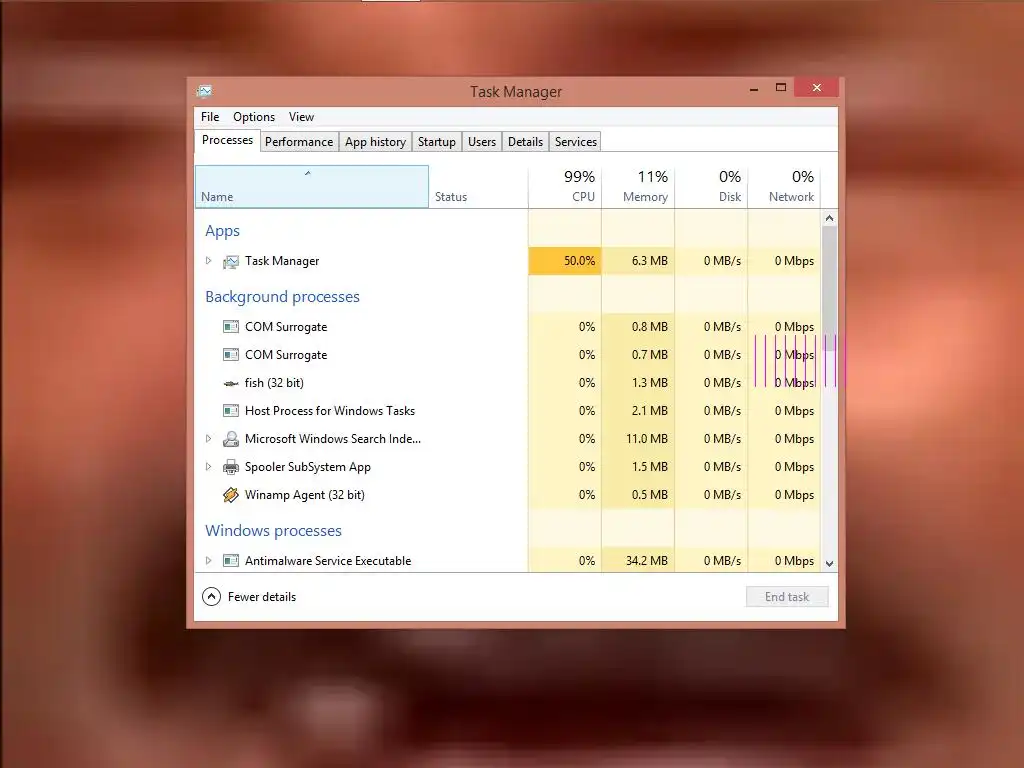
Task: Select Antimalware Service Executable name
Action: click(328, 560)
